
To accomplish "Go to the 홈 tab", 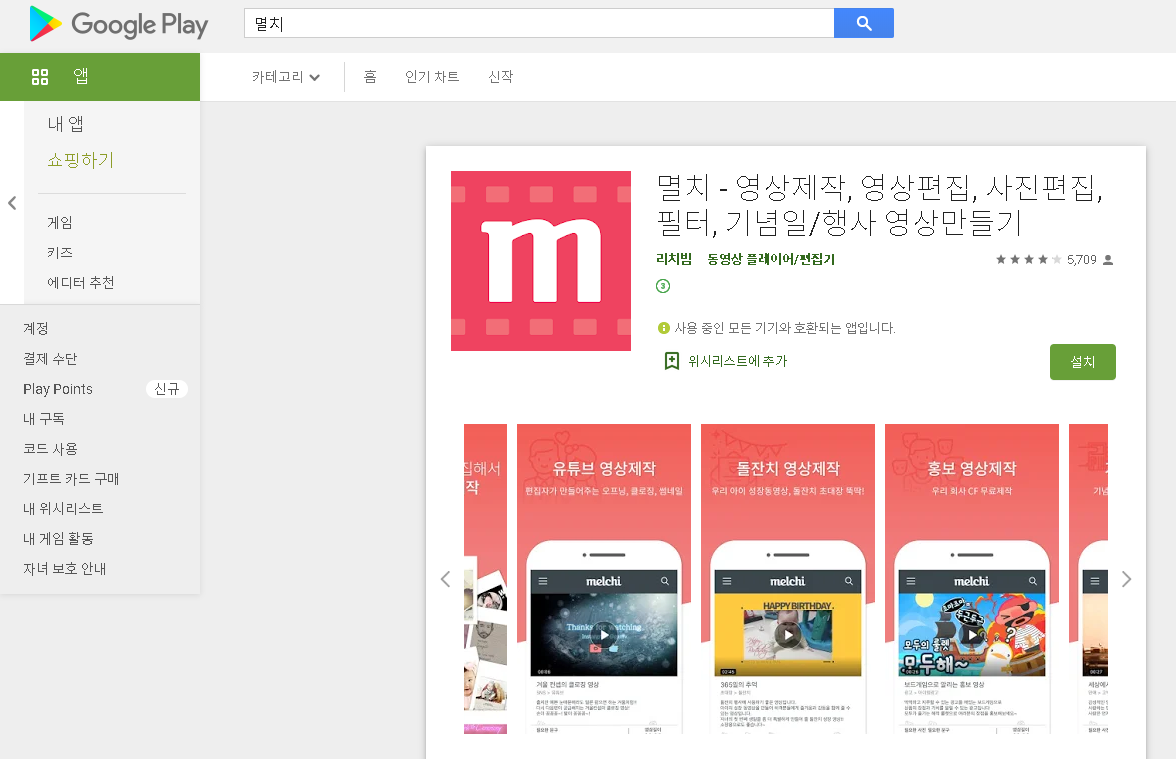I will point(370,76).
